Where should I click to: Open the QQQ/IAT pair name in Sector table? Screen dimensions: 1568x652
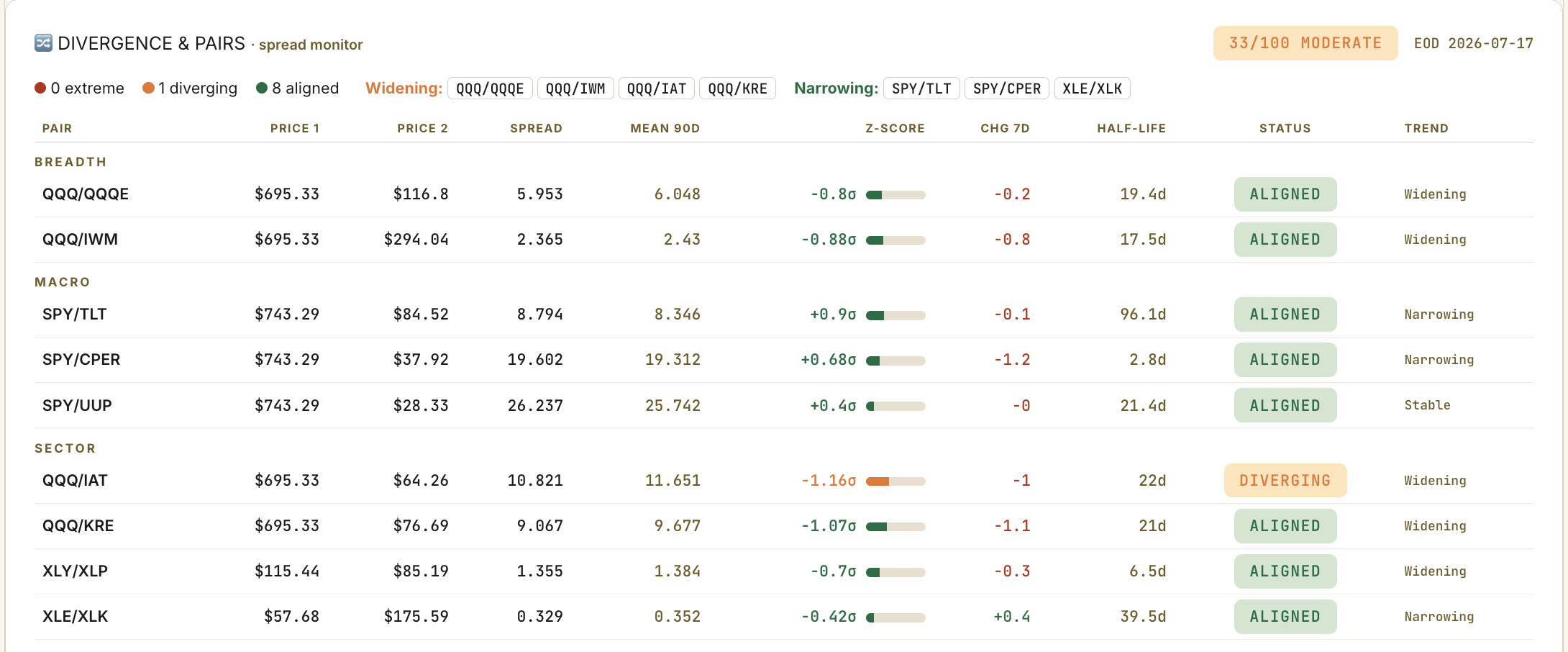click(x=75, y=481)
